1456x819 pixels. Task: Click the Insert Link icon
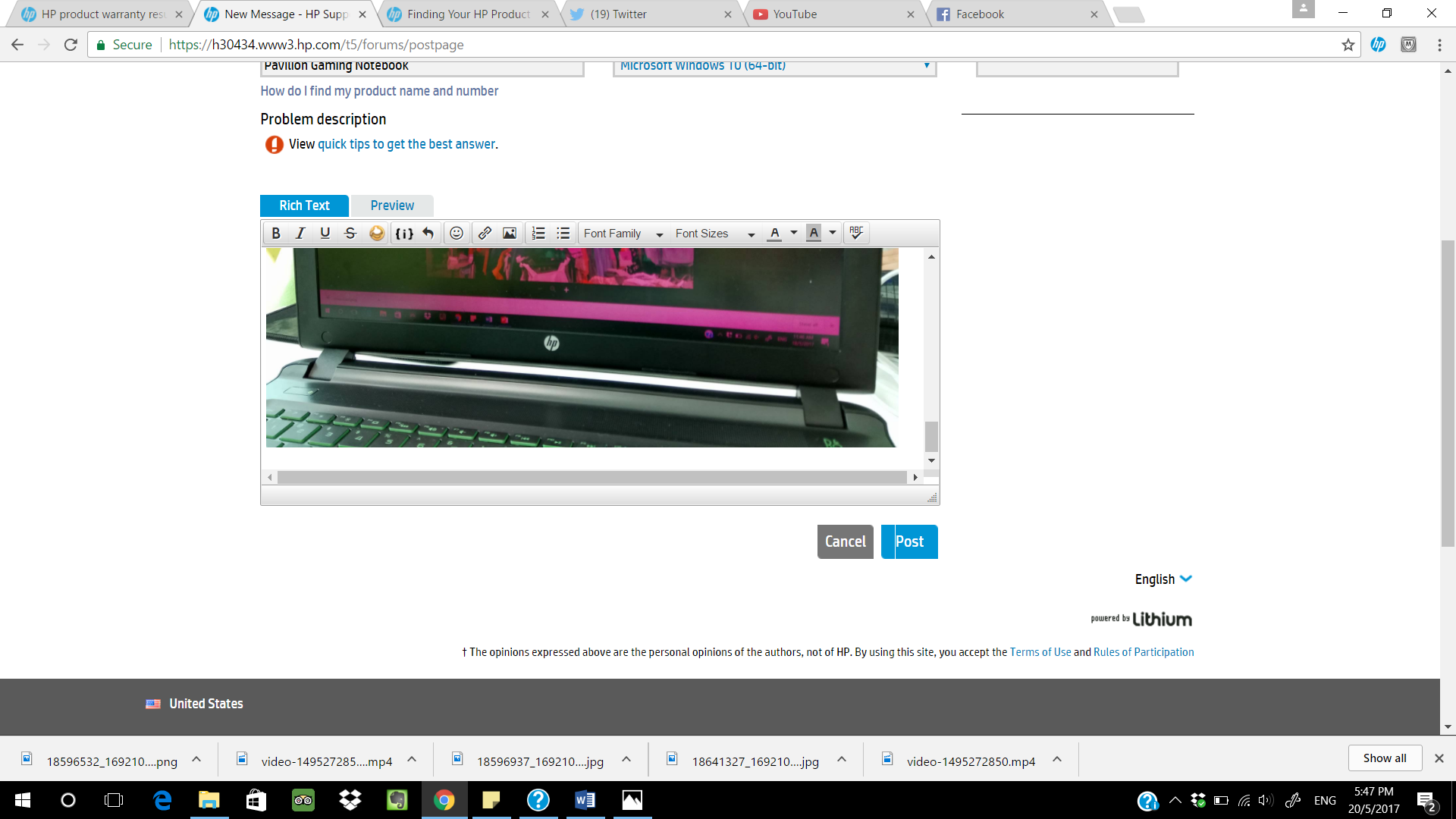click(x=484, y=233)
